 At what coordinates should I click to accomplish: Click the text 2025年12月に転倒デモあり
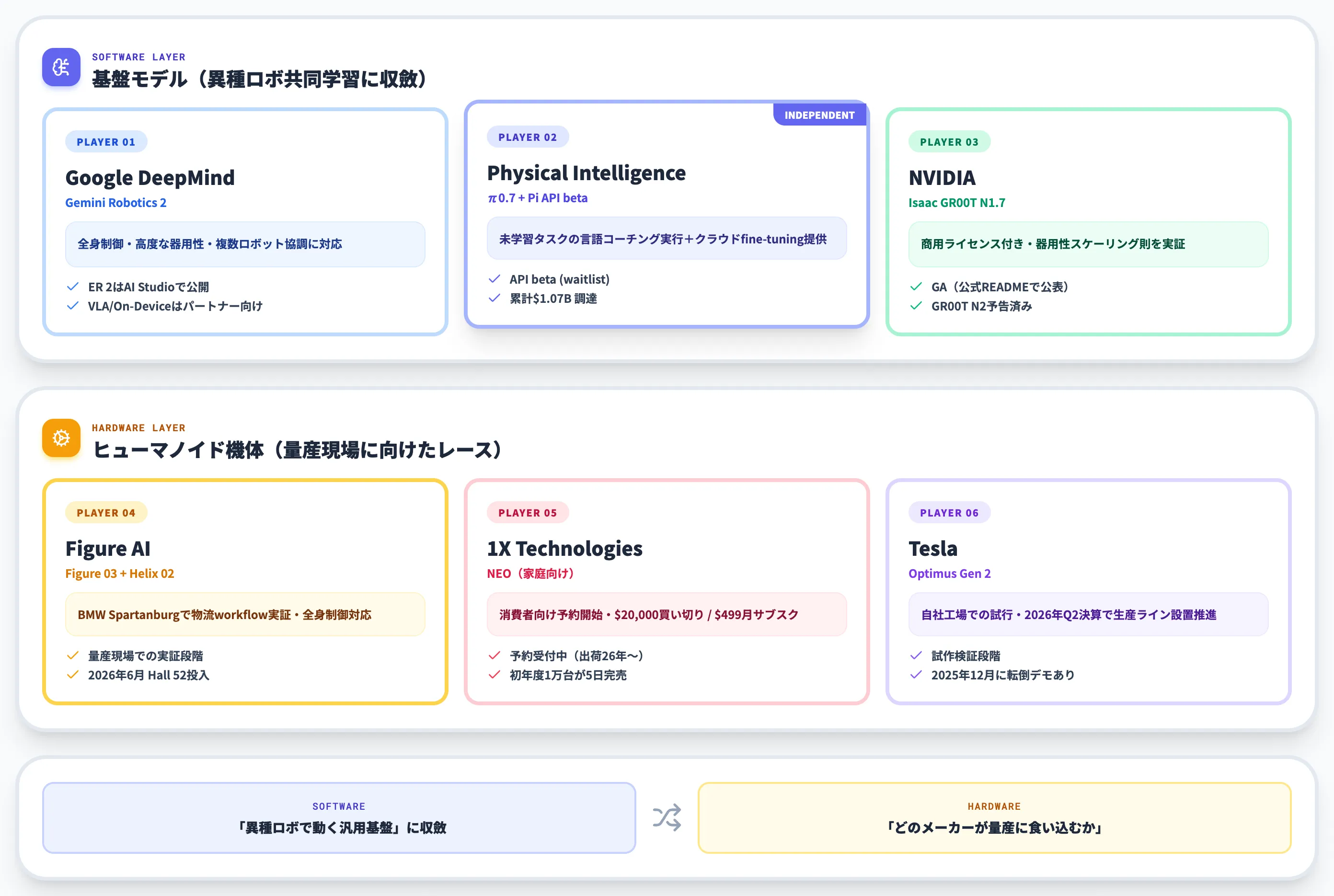point(1002,675)
